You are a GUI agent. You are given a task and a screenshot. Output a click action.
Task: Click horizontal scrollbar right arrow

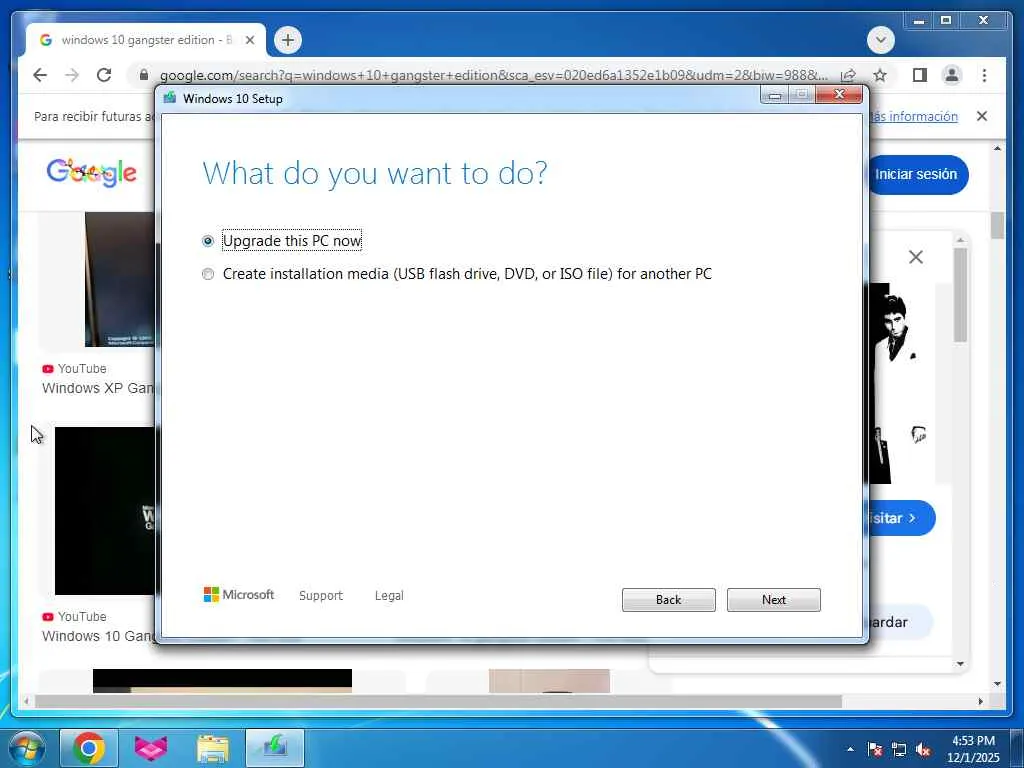click(980, 701)
